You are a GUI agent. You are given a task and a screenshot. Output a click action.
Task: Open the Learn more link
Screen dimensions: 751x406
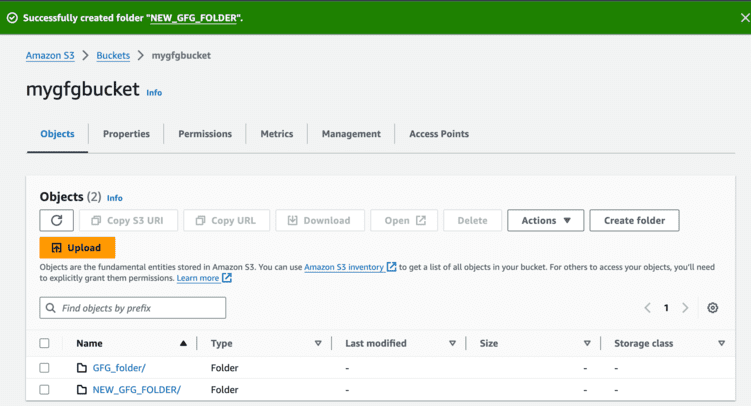click(204, 278)
